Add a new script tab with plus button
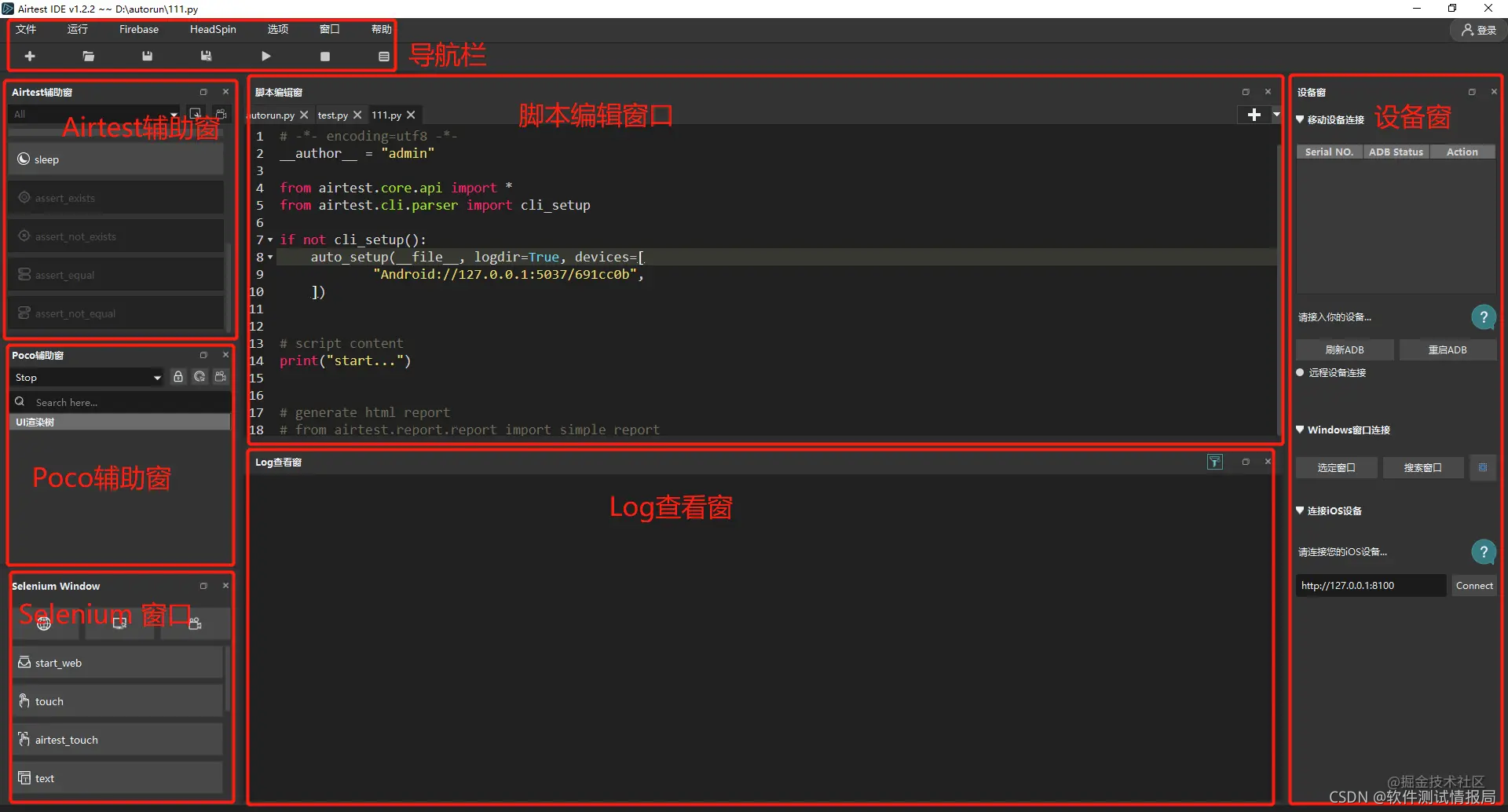1508x812 pixels. pyautogui.click(x=1254, y=115)
